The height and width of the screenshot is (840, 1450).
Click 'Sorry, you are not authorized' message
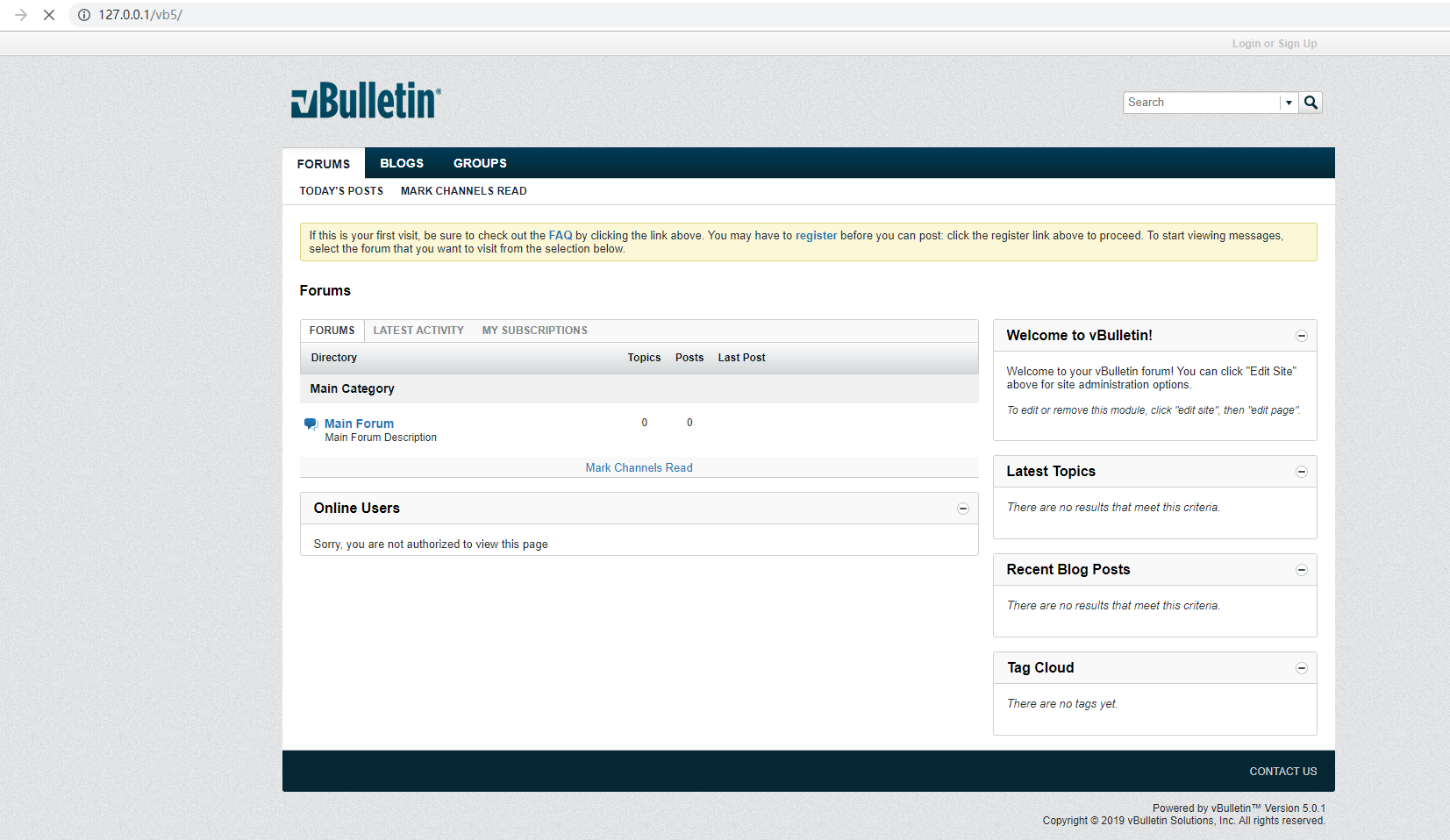[x=431, y=545]
